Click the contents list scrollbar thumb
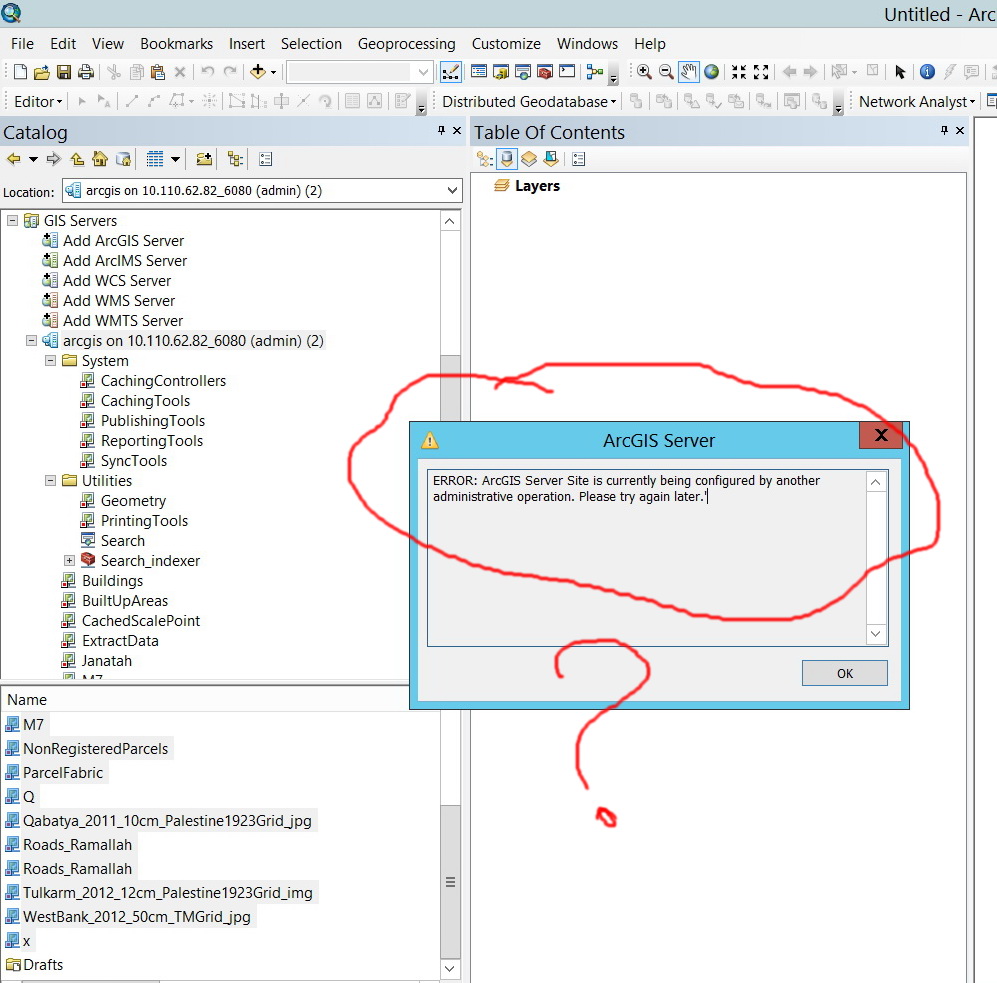997x983 pixels. [450, 883]
